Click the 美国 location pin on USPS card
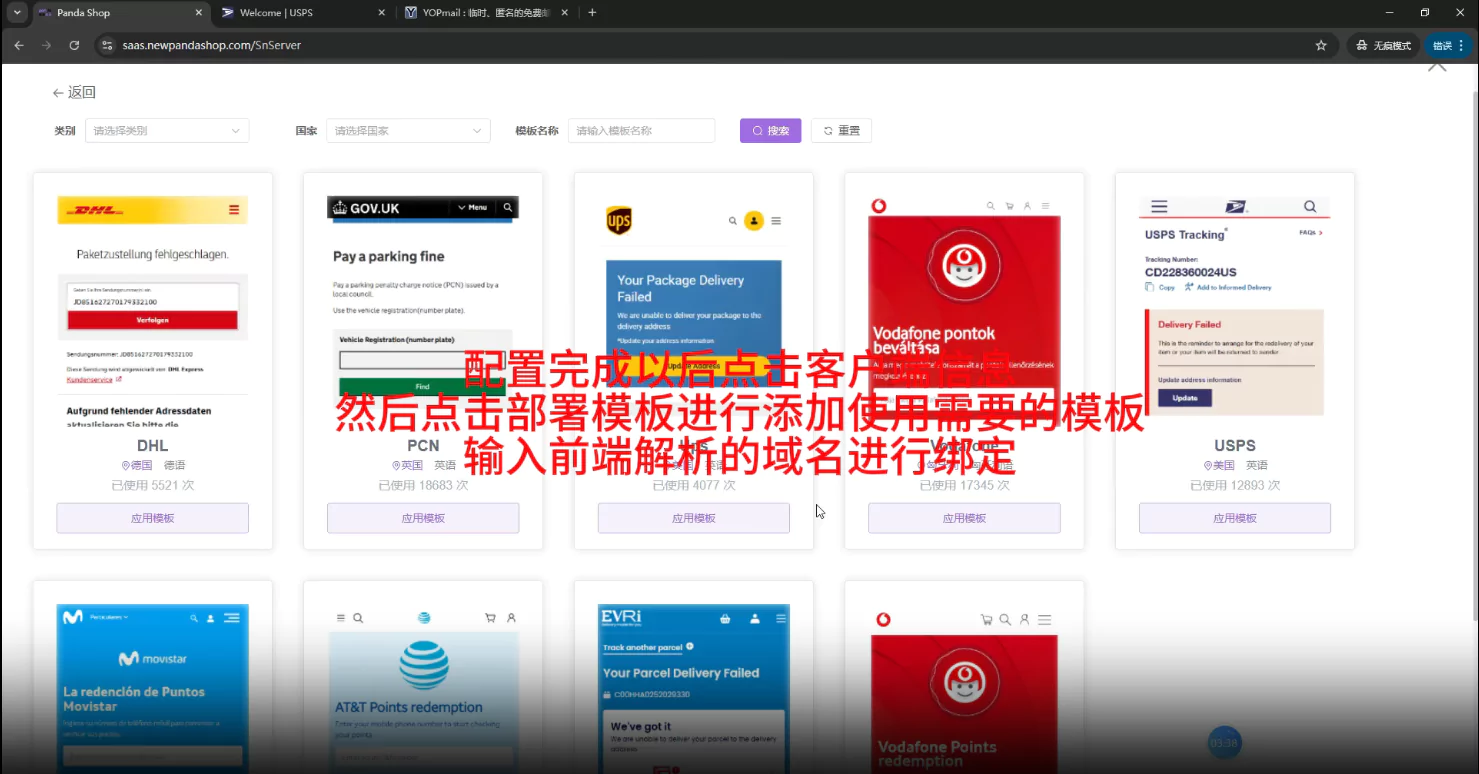The image size is (1479, 774). click(x=1208, y=466)
